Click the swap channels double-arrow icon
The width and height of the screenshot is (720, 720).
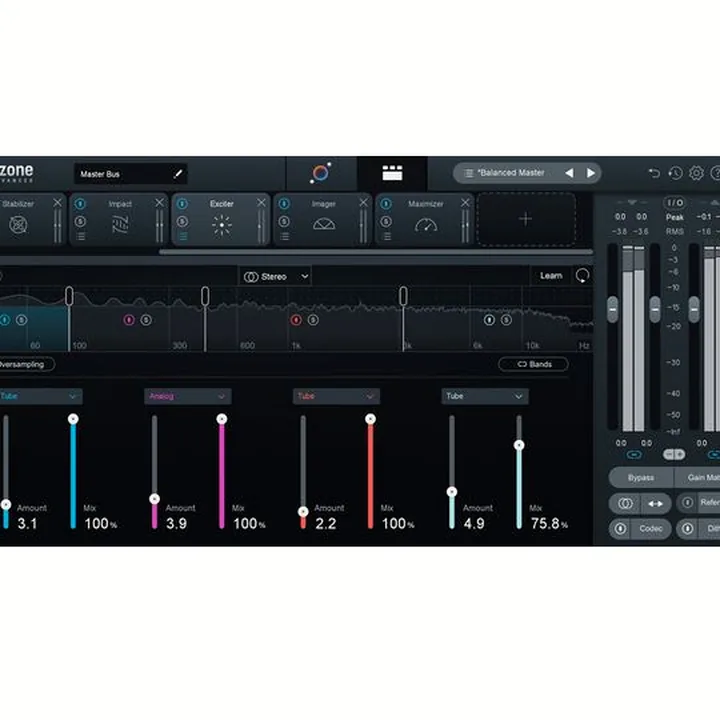click(x=655, y=503)
